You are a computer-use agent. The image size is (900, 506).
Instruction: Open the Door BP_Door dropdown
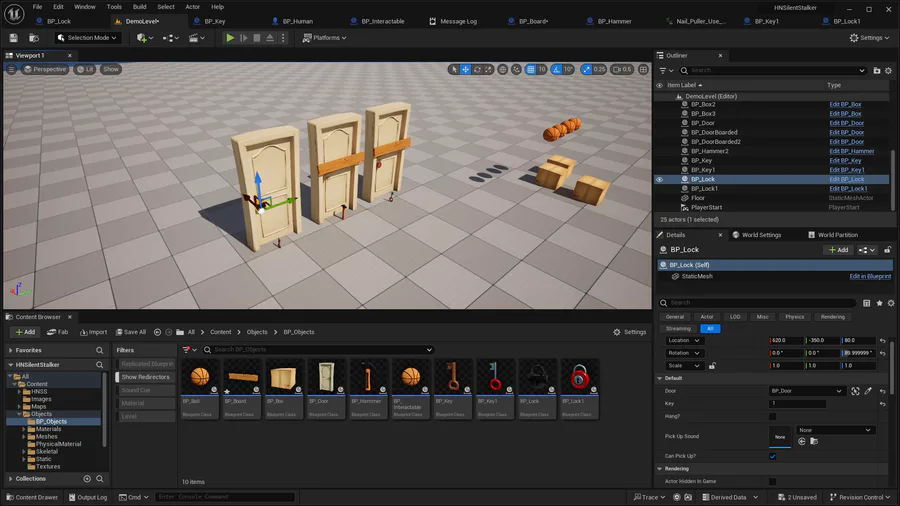(x=807, y=391)
